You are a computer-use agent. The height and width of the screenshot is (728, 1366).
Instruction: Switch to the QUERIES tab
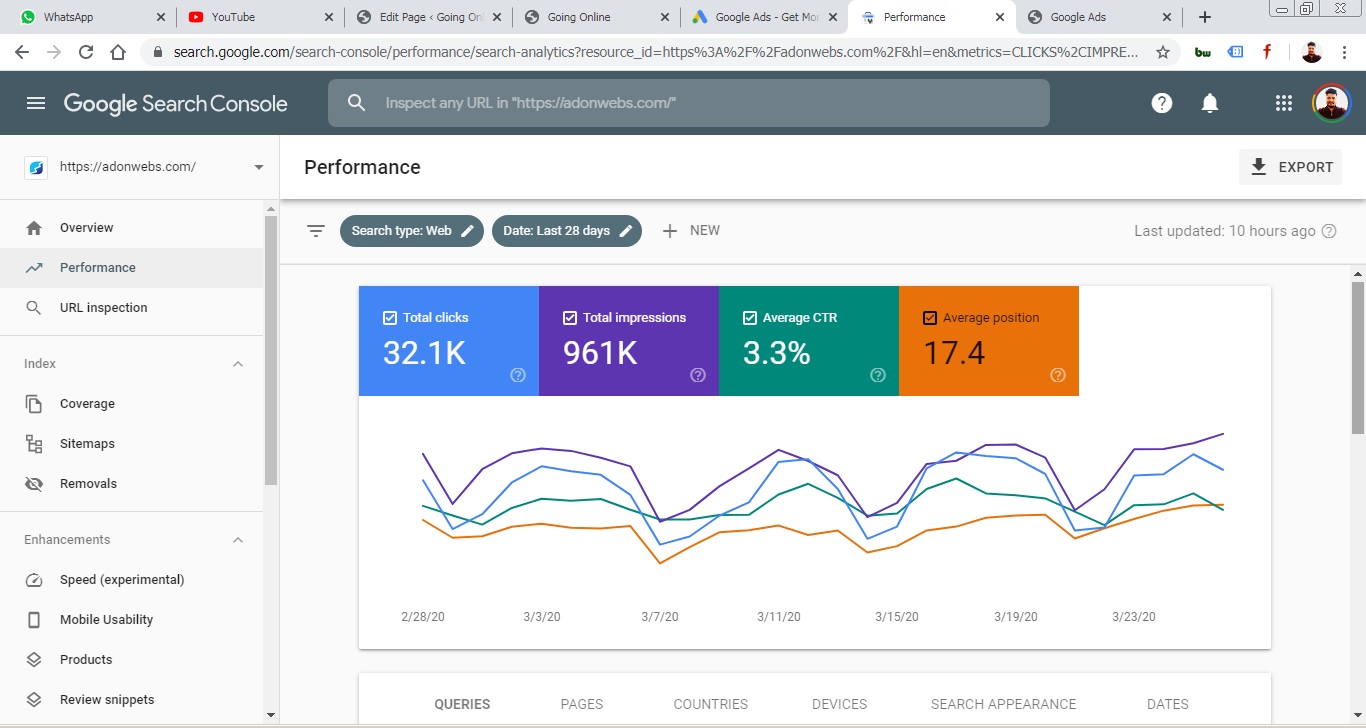click(x=462, y=704)
